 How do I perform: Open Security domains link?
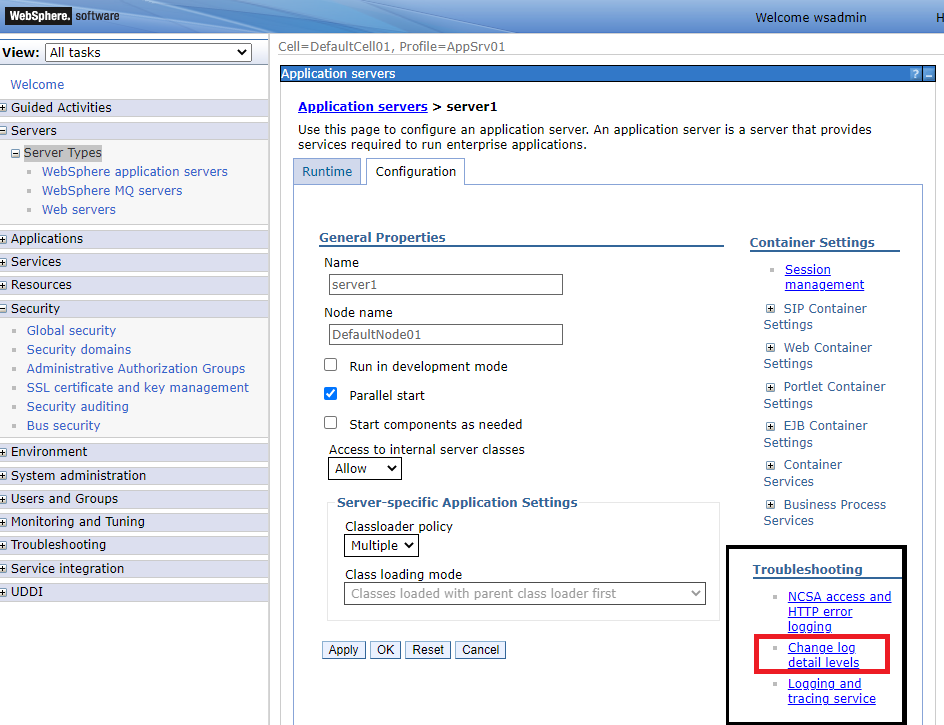click(79, 350)
